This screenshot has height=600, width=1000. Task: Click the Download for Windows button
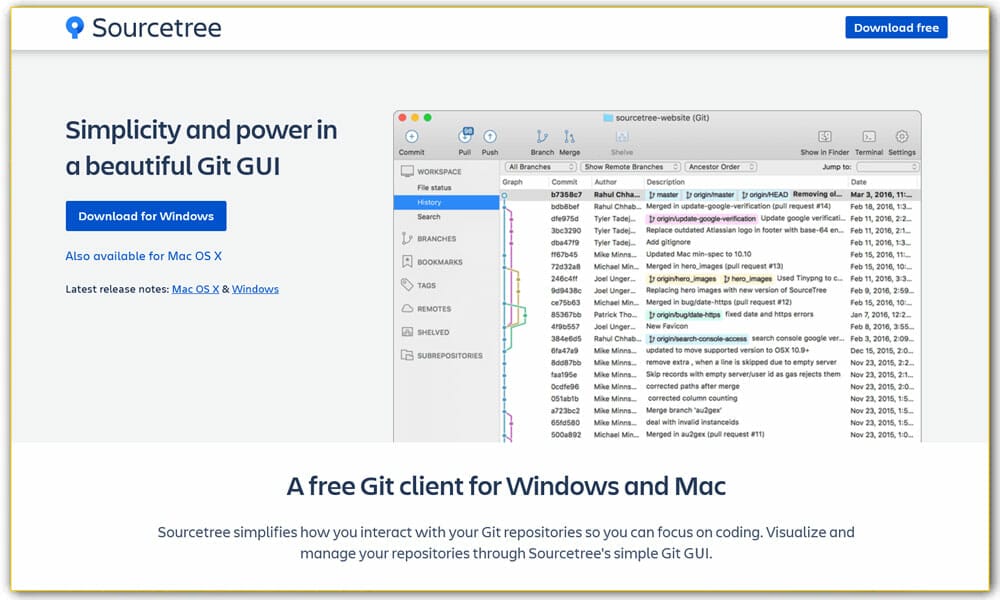pos(146,216)
